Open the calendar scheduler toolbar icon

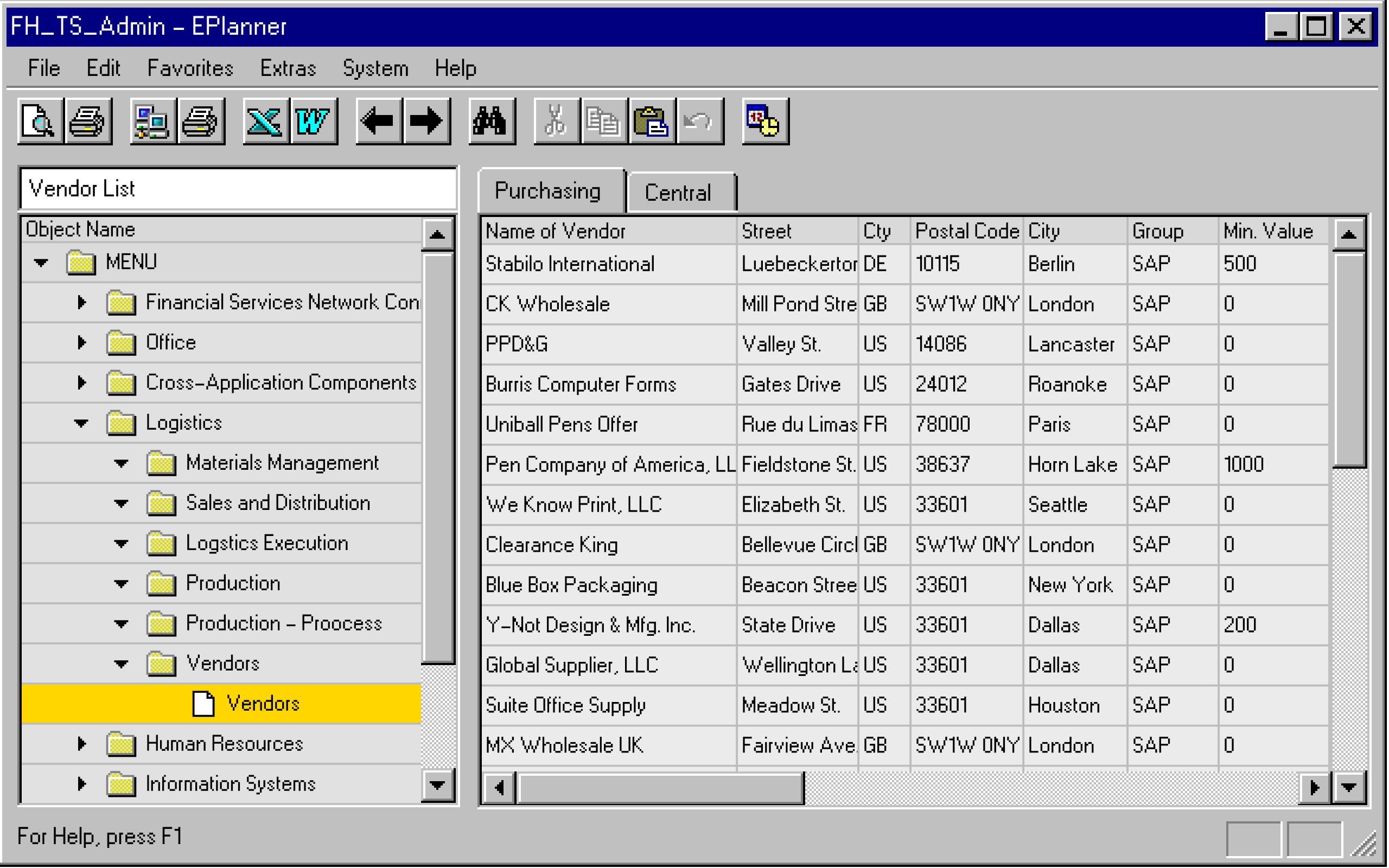764,121
